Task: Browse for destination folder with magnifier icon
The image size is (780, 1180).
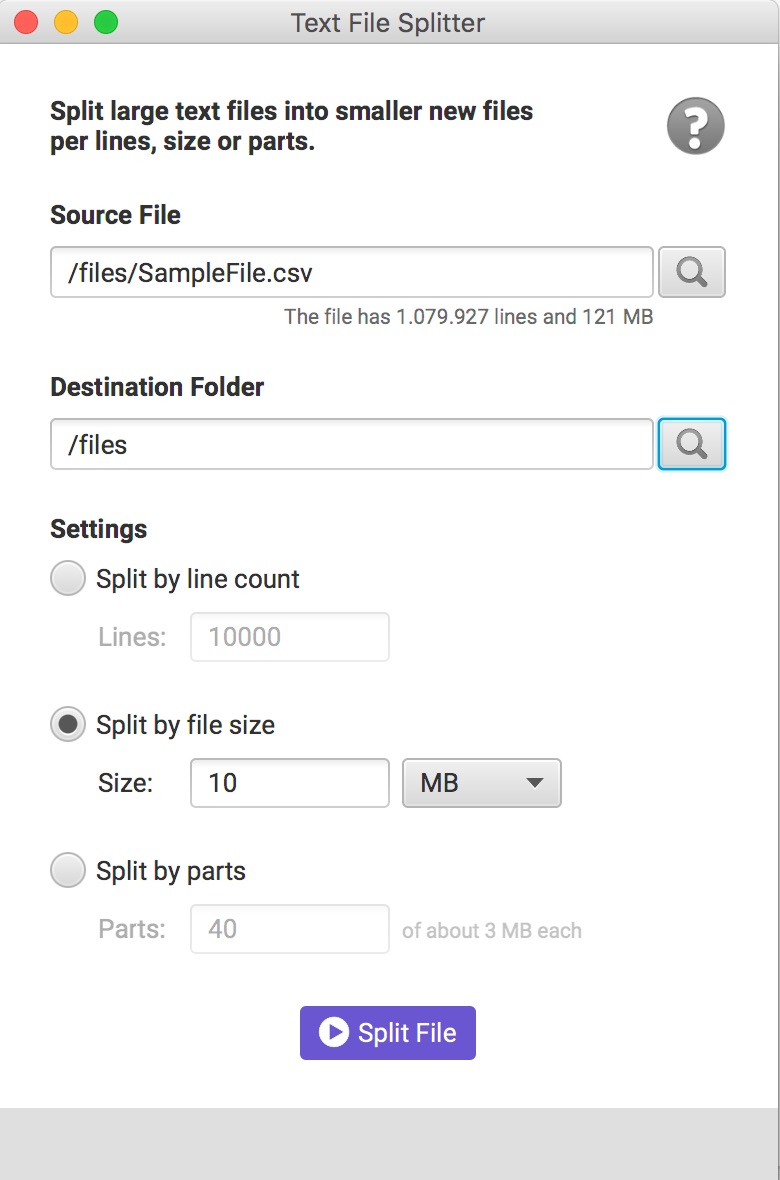Action: [x=691, y=444]
